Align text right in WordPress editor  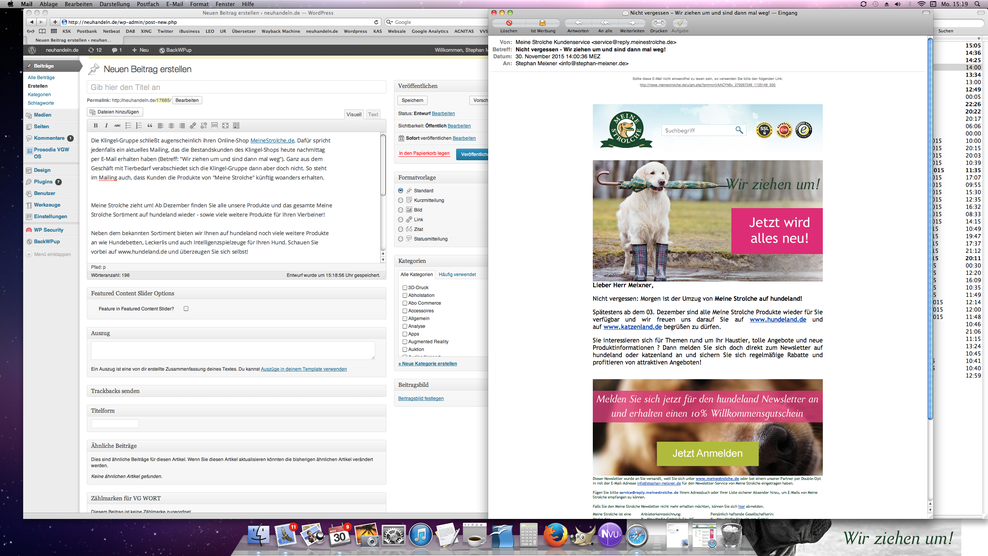[182, 125]
